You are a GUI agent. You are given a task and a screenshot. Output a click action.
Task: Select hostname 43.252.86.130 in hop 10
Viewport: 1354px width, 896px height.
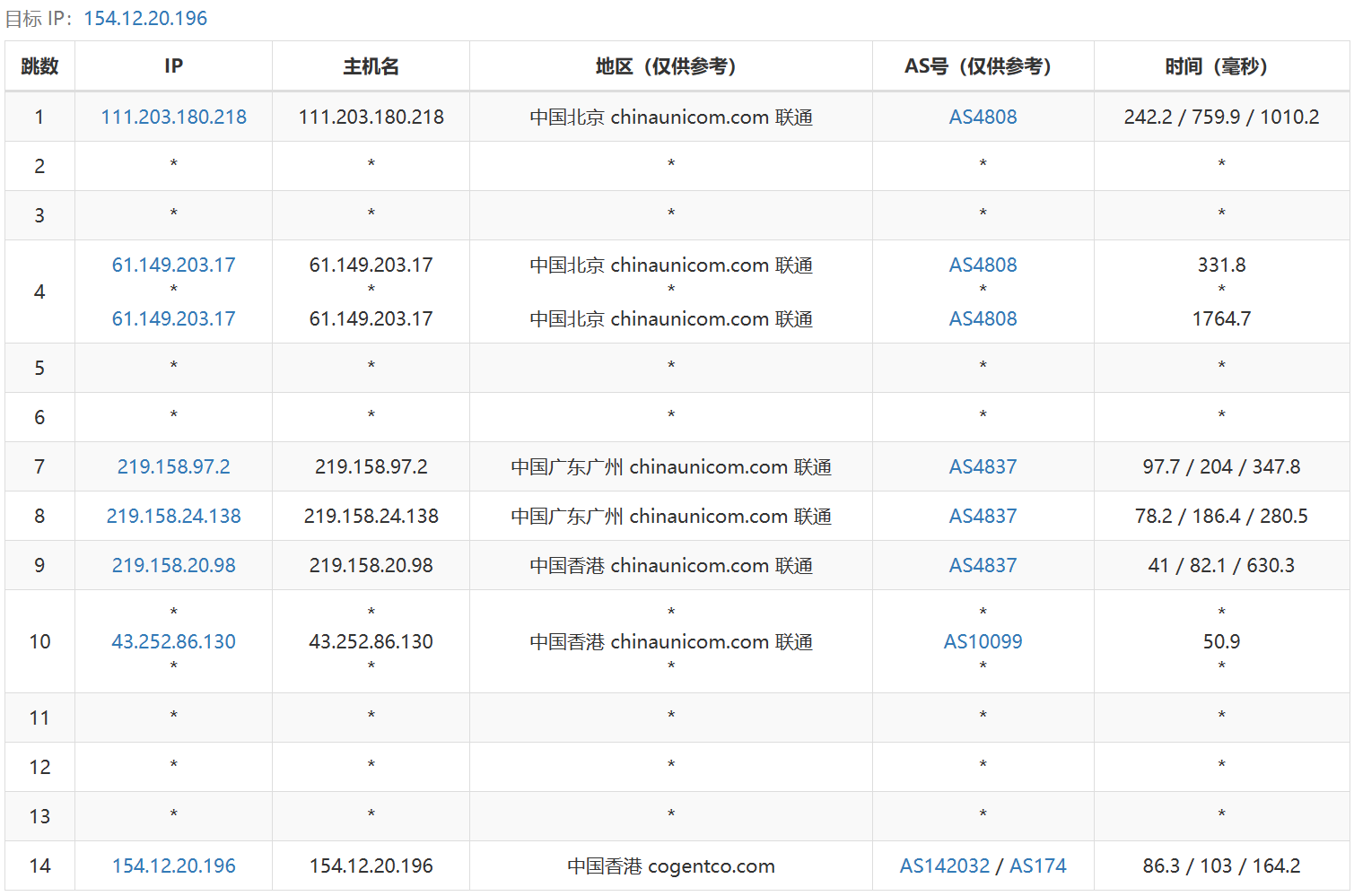point(371,641)
